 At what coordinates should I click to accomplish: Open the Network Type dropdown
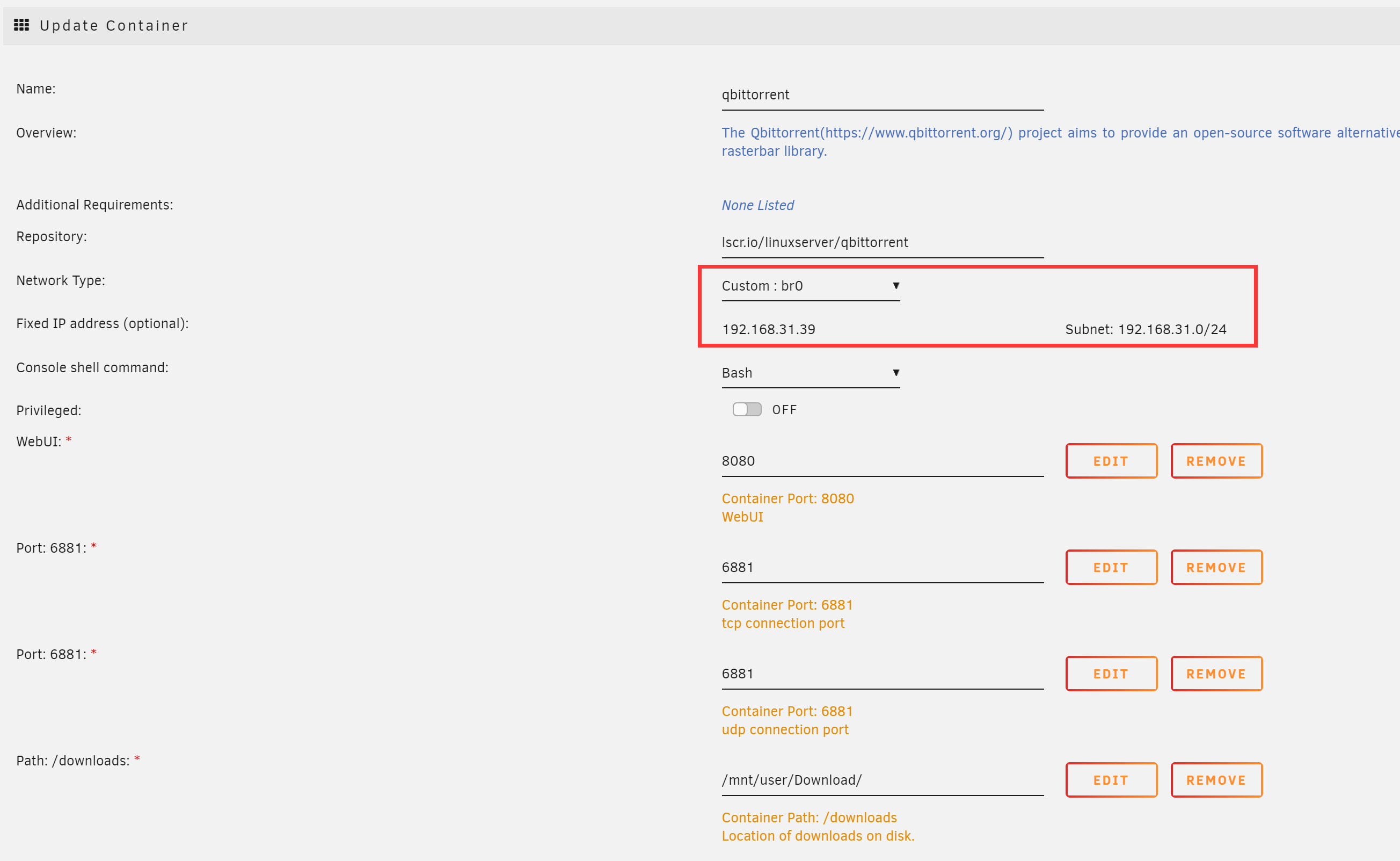click(810, 286)
